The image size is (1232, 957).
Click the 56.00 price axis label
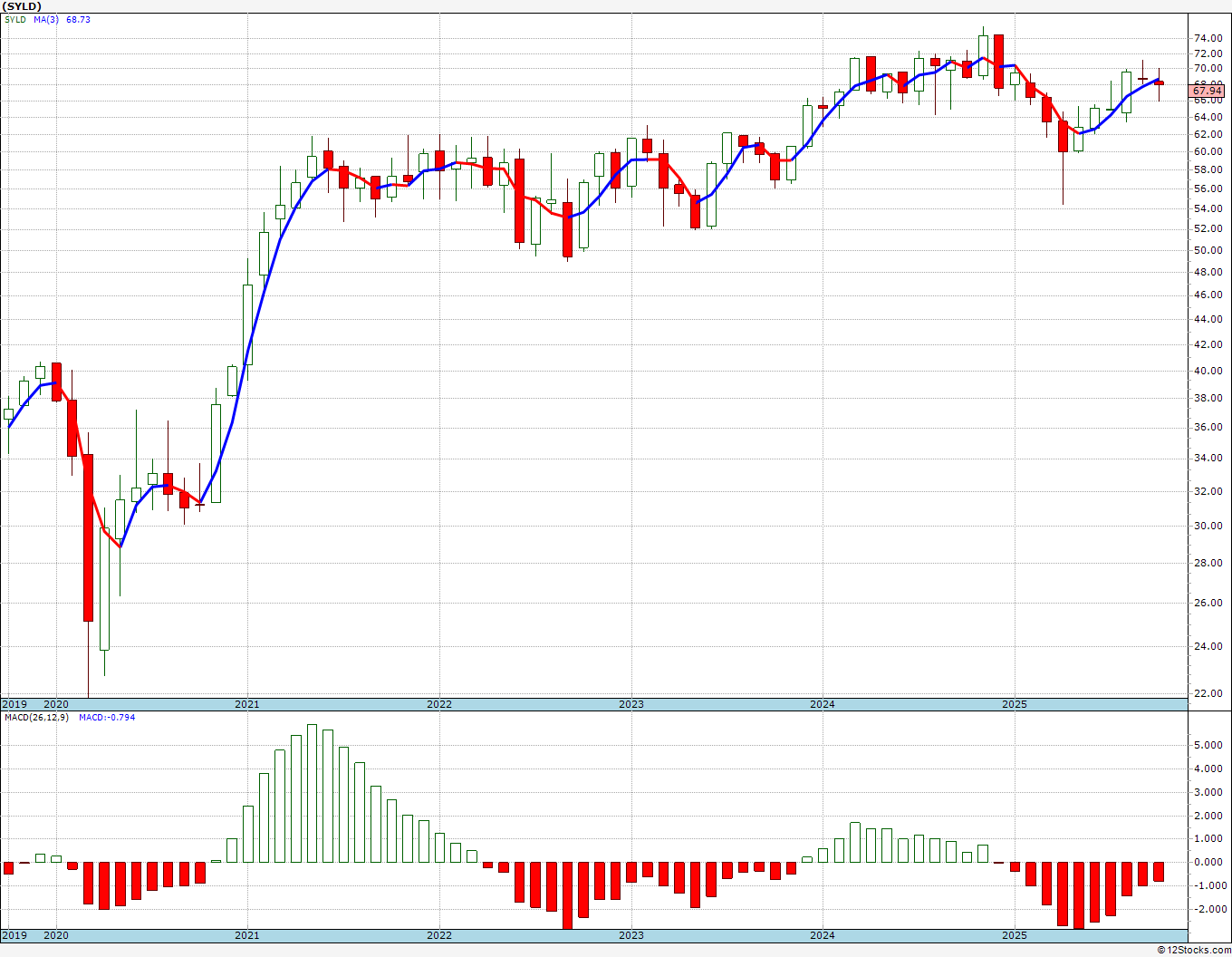[1208, 188]
